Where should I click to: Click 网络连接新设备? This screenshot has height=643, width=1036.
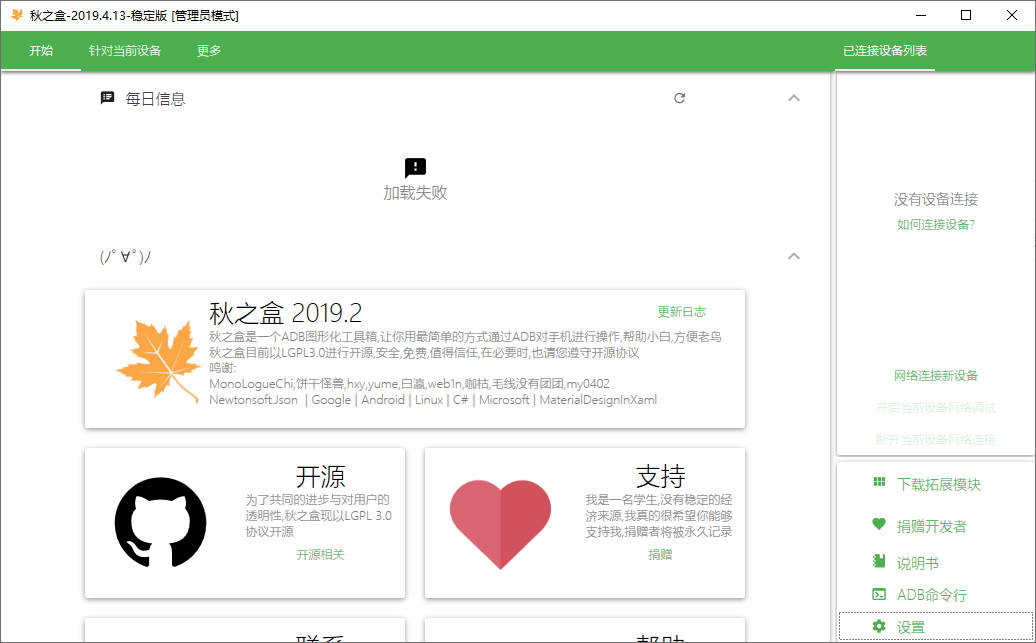935,376
